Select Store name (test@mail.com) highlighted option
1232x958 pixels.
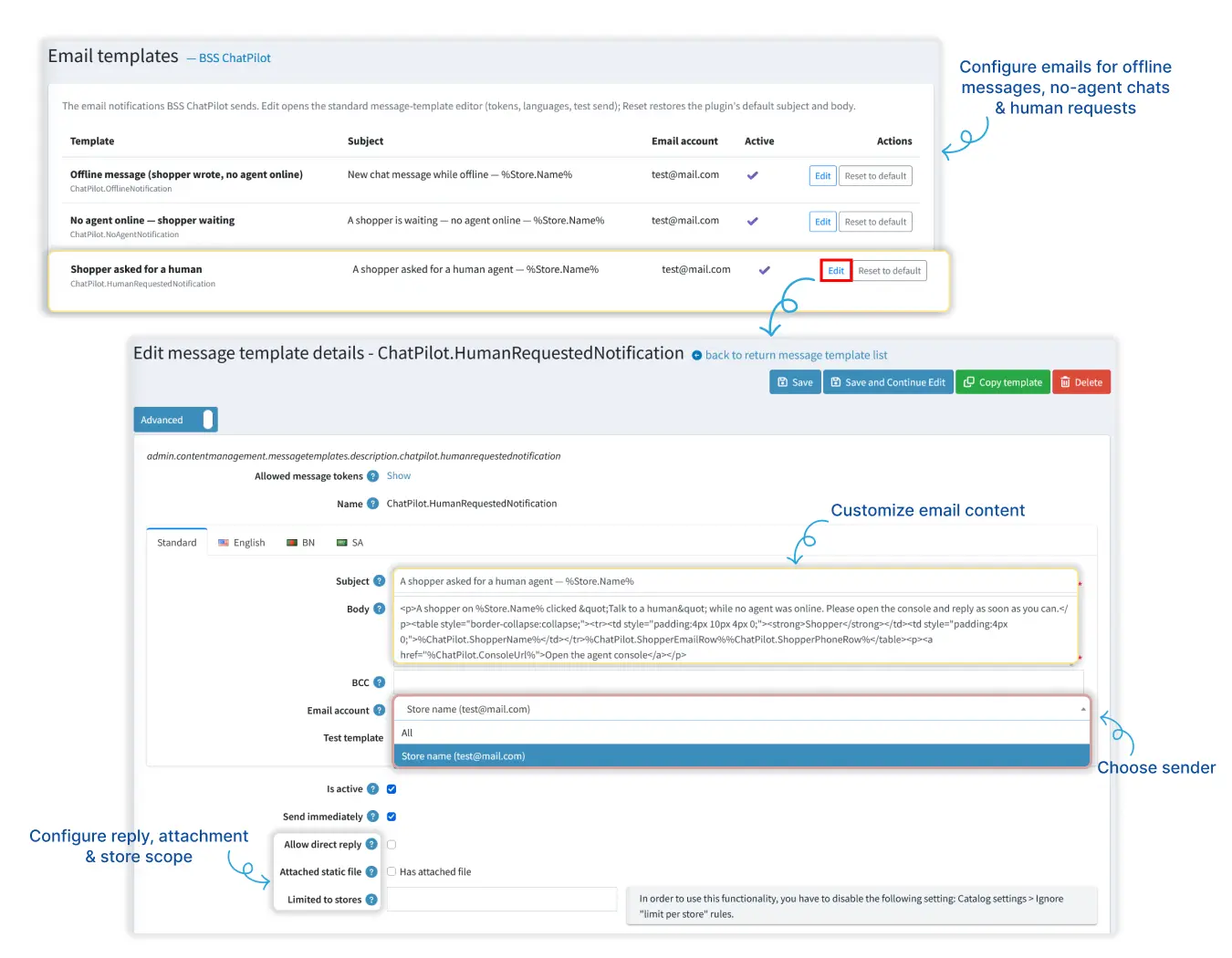[742, 756]
